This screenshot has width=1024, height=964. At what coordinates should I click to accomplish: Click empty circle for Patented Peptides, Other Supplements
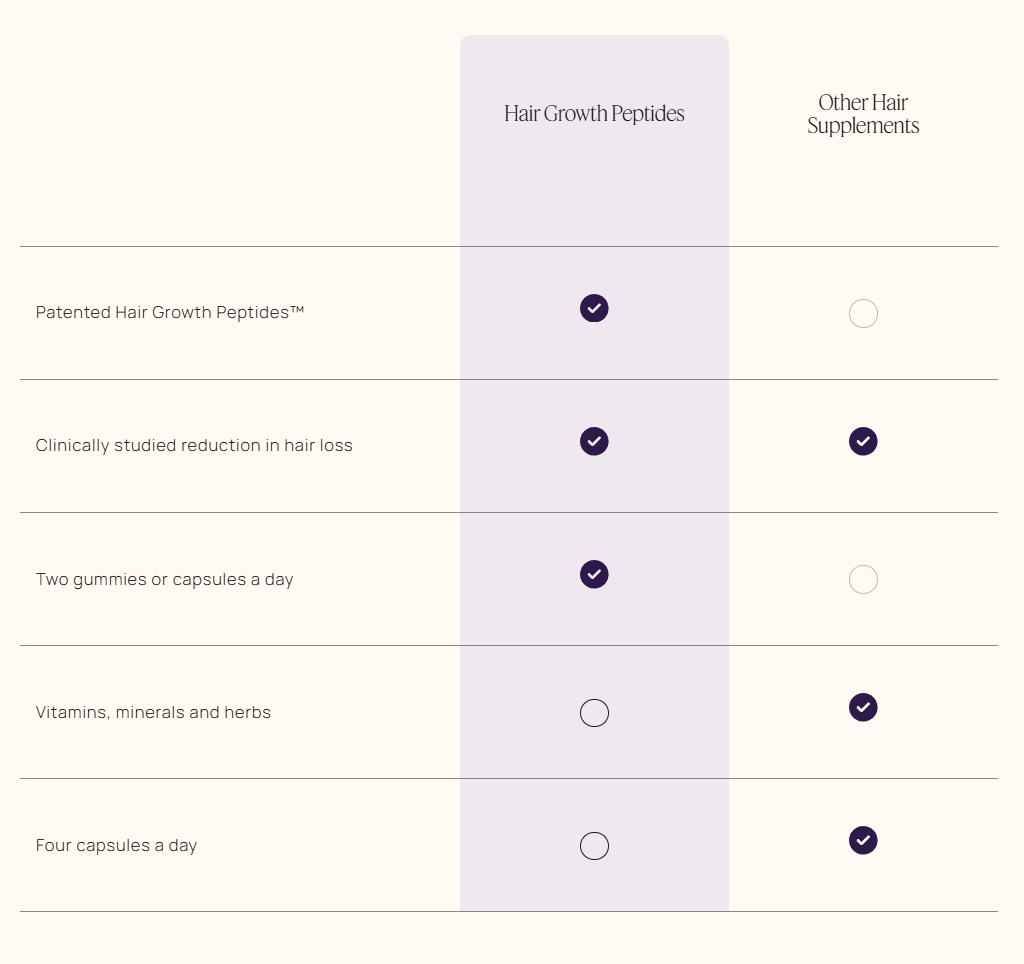point(863,314)
